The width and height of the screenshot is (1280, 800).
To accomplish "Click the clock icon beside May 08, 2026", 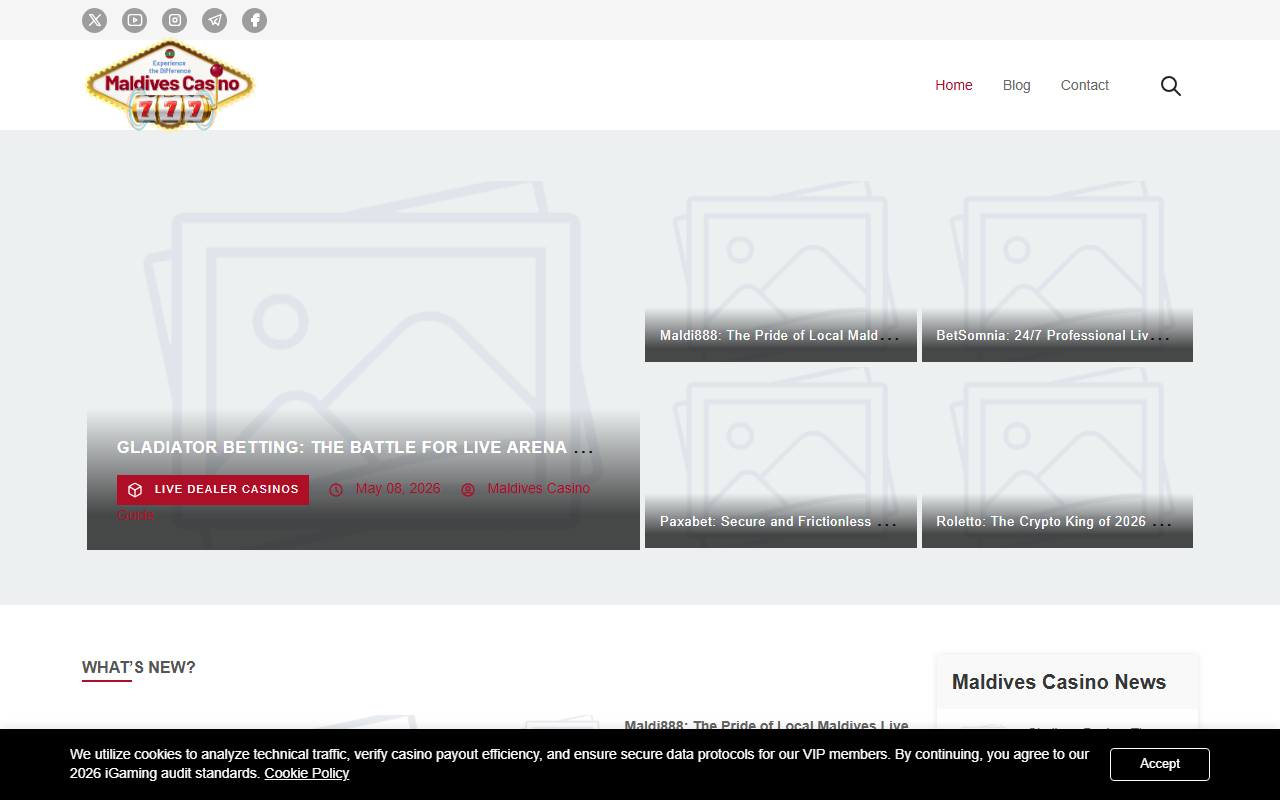I will point(336,490).
